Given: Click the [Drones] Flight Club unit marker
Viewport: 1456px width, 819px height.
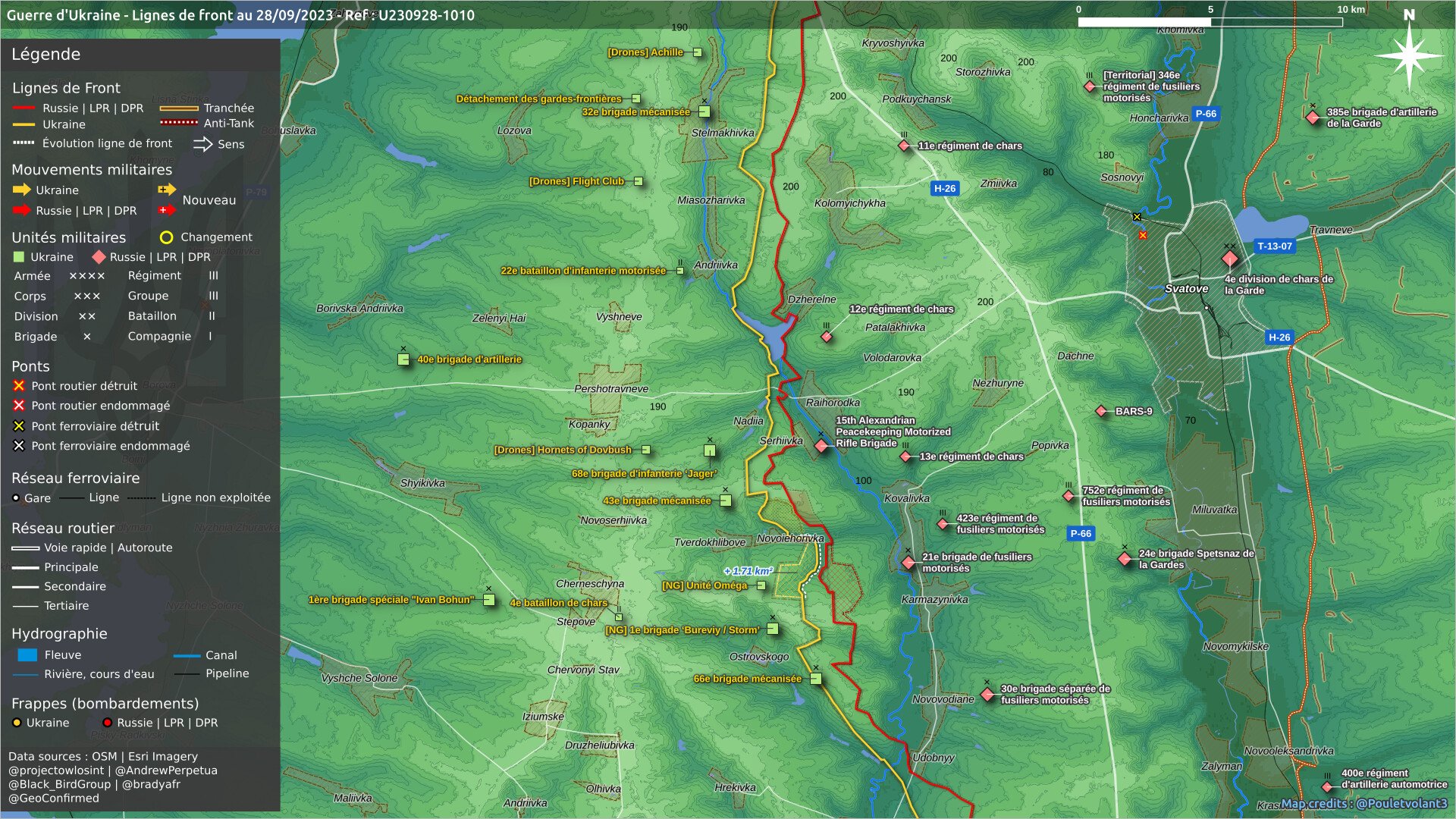Looking at the screenshot, I should click(639, 181).
